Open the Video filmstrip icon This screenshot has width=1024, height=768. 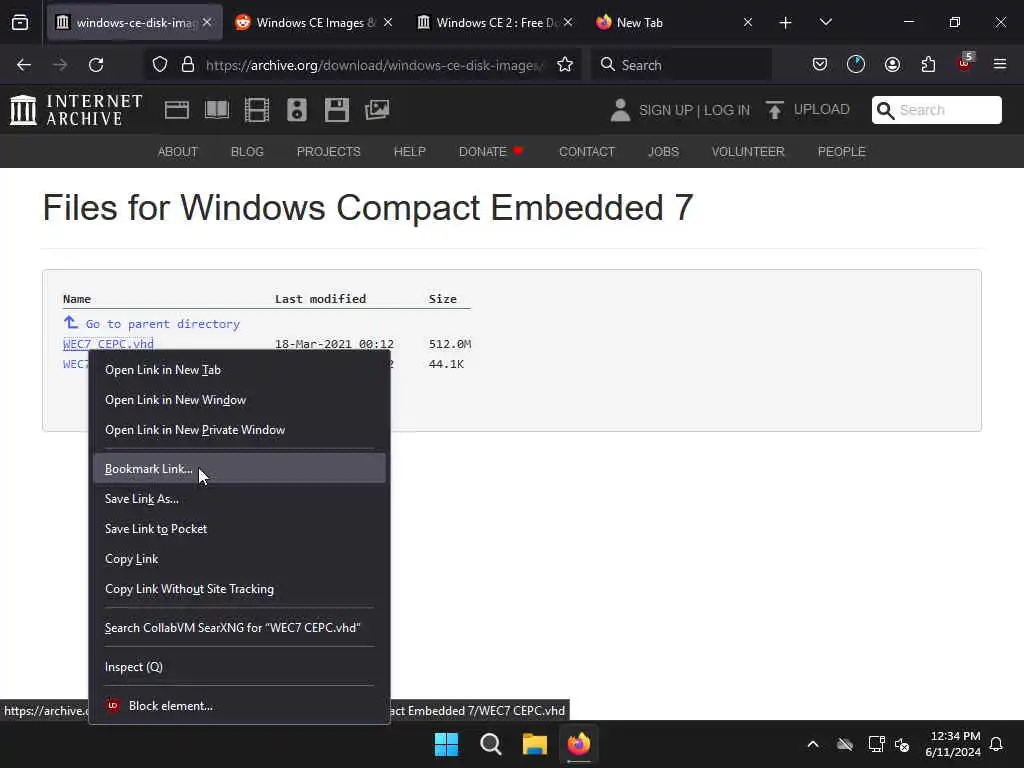point(257,110)
